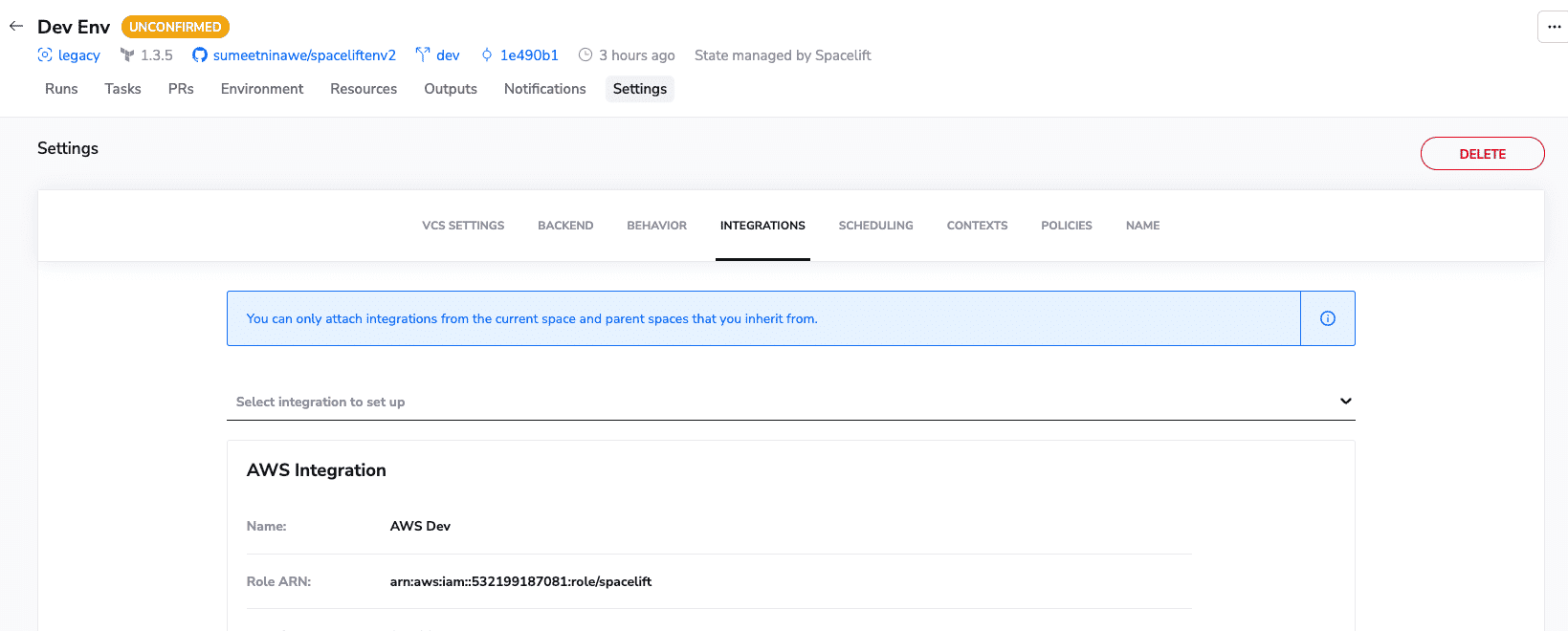Click the legacy space icon
Image resolution: width=1568 pixels, height=631 pixels.
click(x=45, y=55)
